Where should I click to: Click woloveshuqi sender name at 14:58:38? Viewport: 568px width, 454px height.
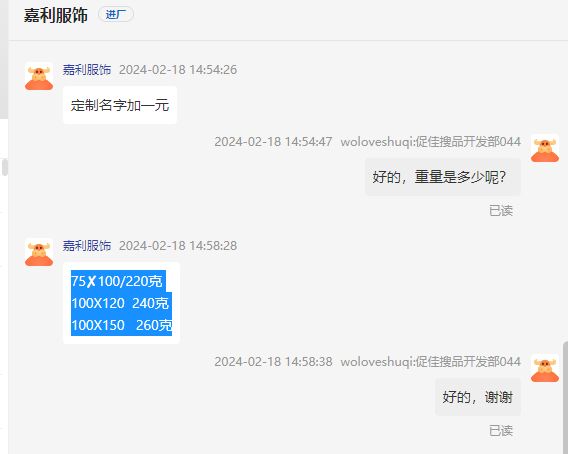[x=431, y=362]
